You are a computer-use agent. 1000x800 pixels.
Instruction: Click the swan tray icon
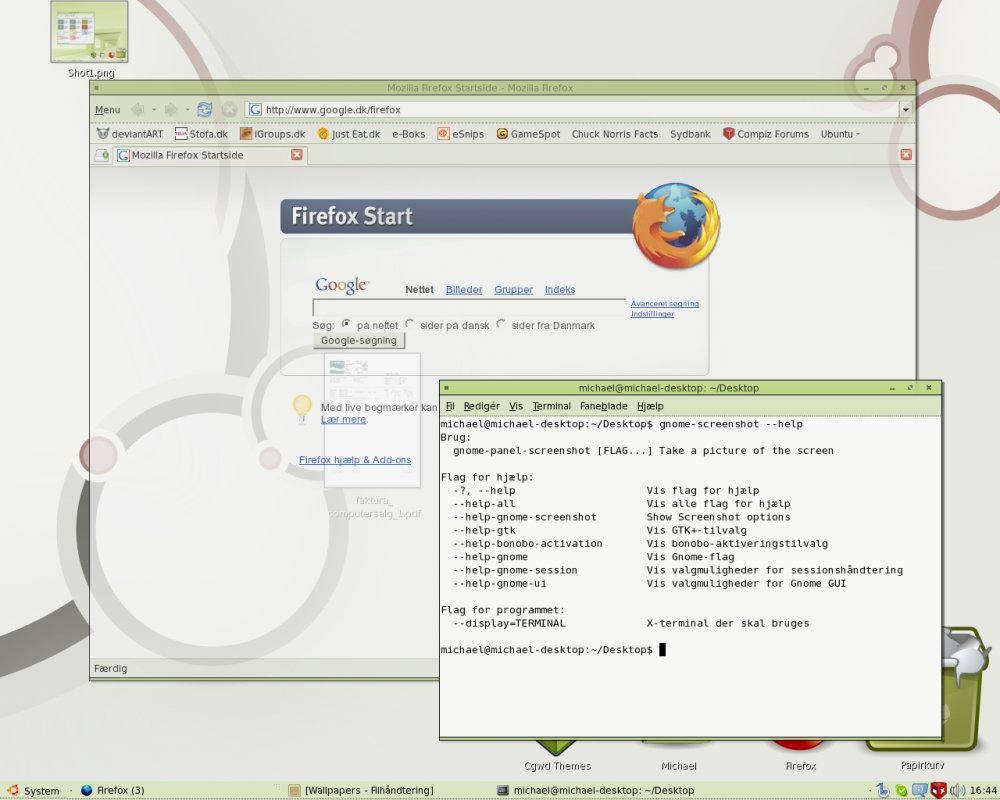[883, 790]
